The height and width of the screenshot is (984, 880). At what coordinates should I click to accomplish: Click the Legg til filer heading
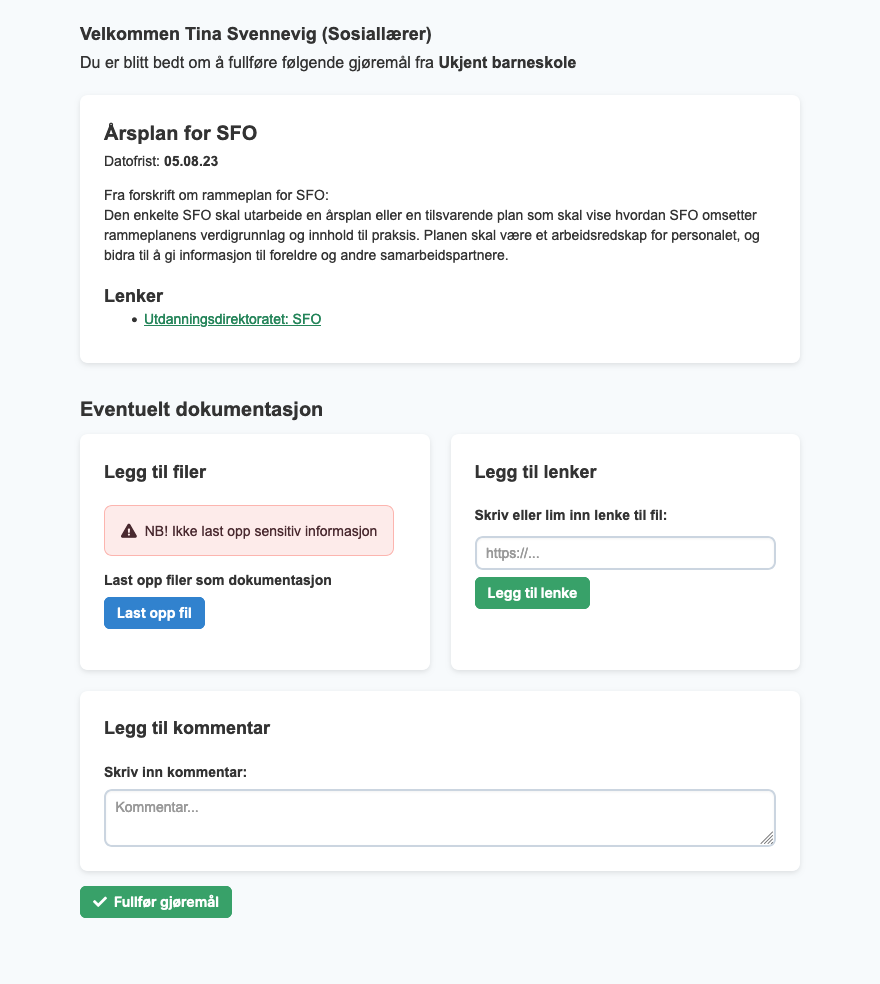point(155,472)
